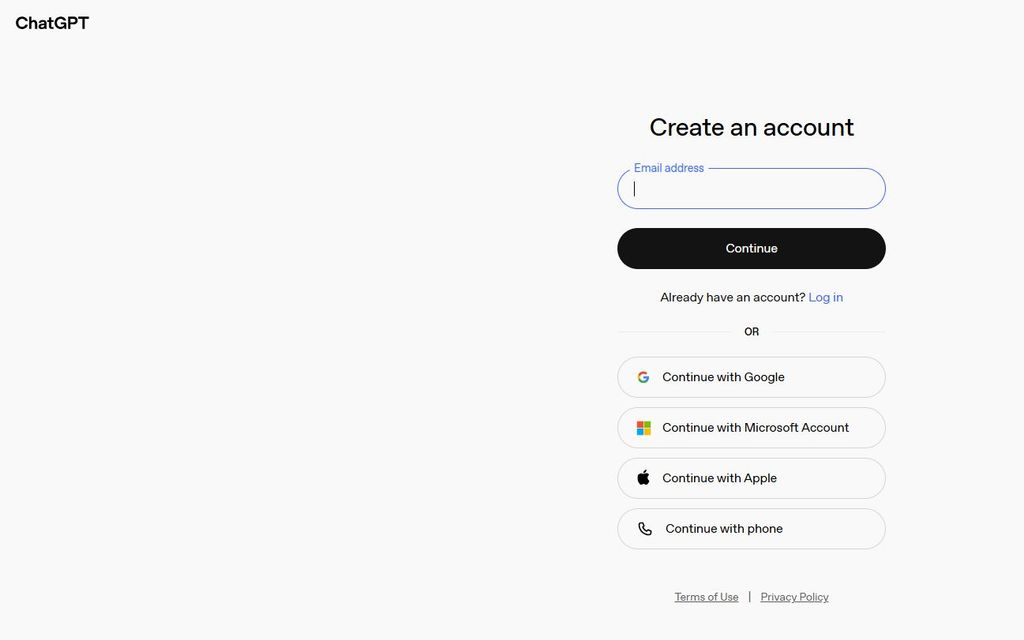Pick the Continue with phone option

point(751,529)
